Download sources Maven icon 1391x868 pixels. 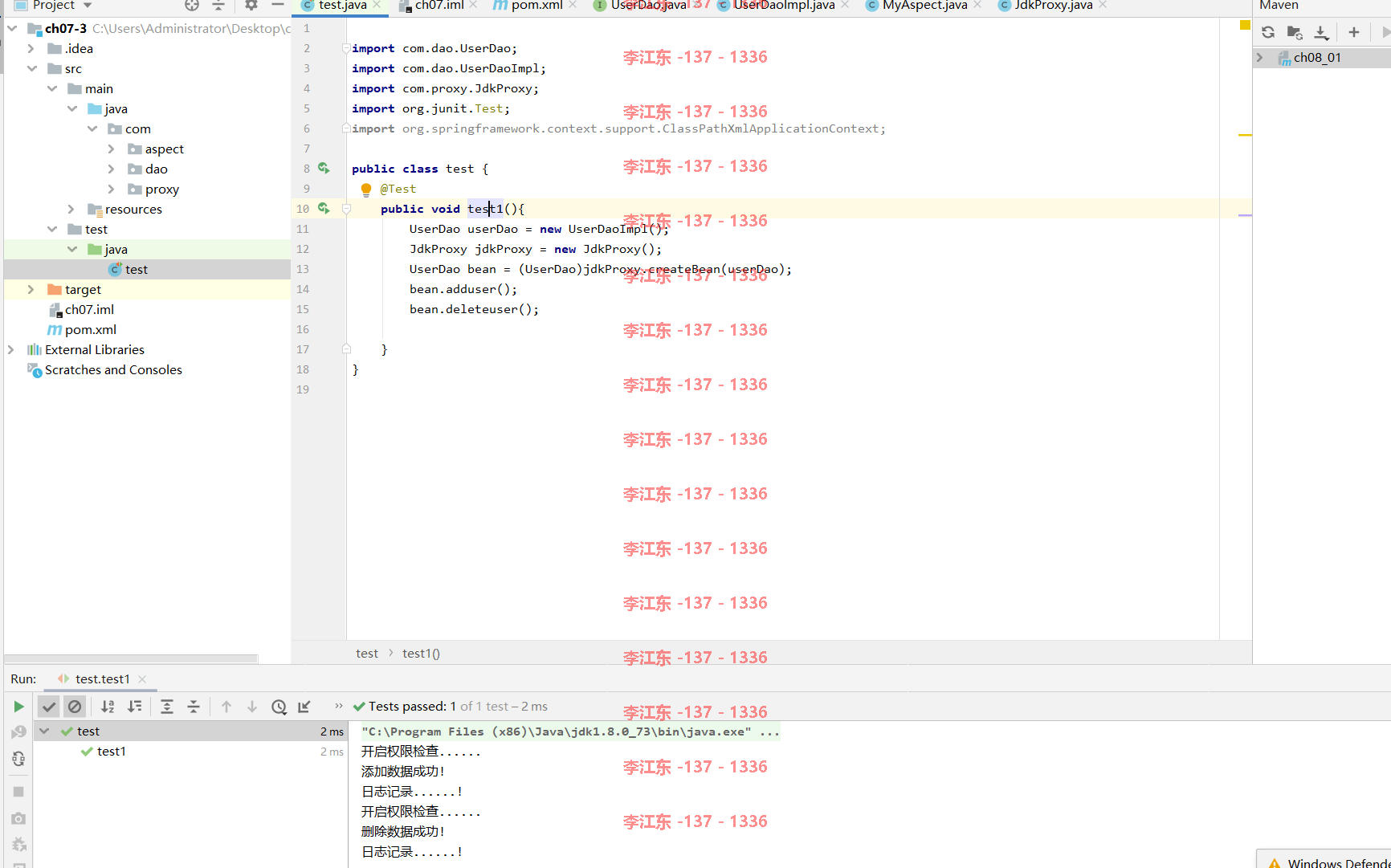pos(1321,32)
